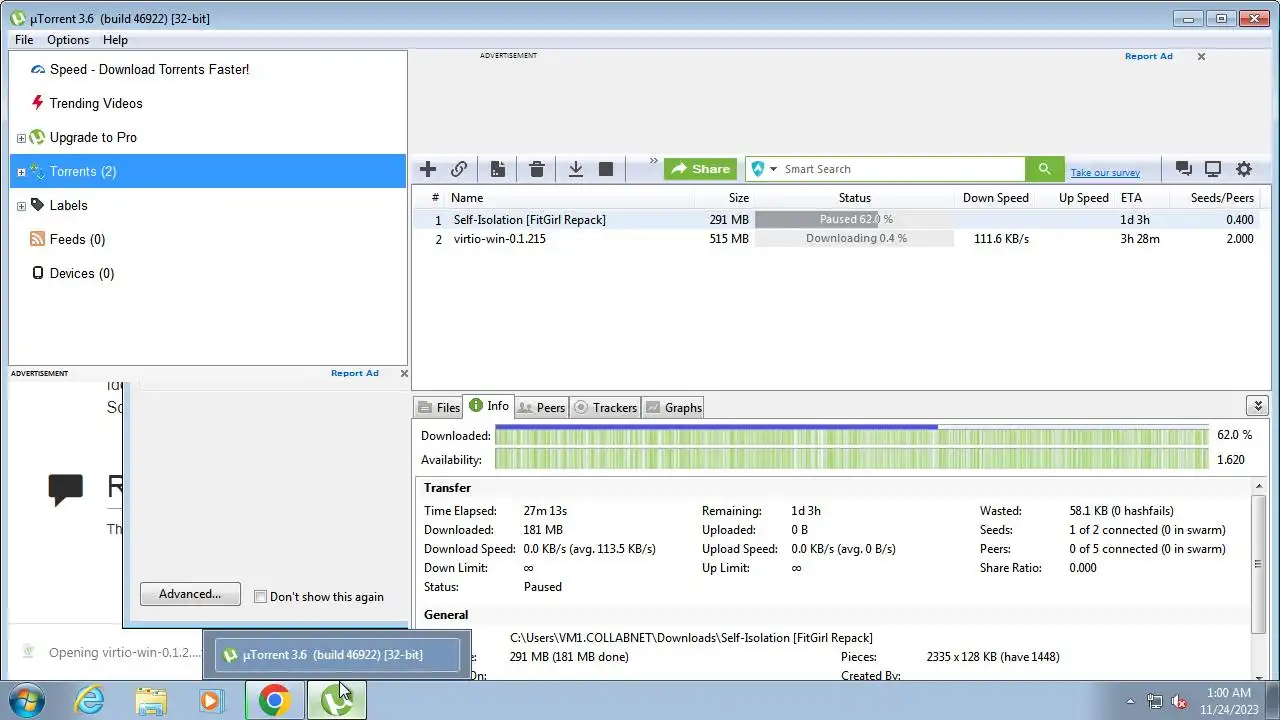Screen dimensions: 1280x720
Task: Click the Remove torrent trash icon
Action: [x=537, y=169]
